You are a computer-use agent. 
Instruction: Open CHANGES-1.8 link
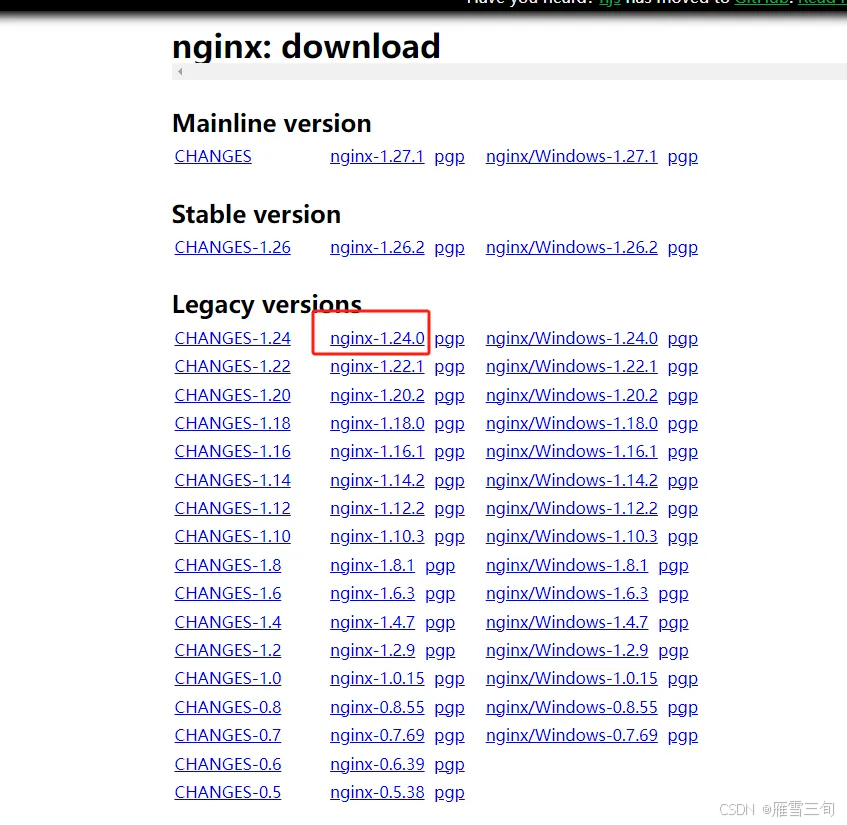point(227,565)
